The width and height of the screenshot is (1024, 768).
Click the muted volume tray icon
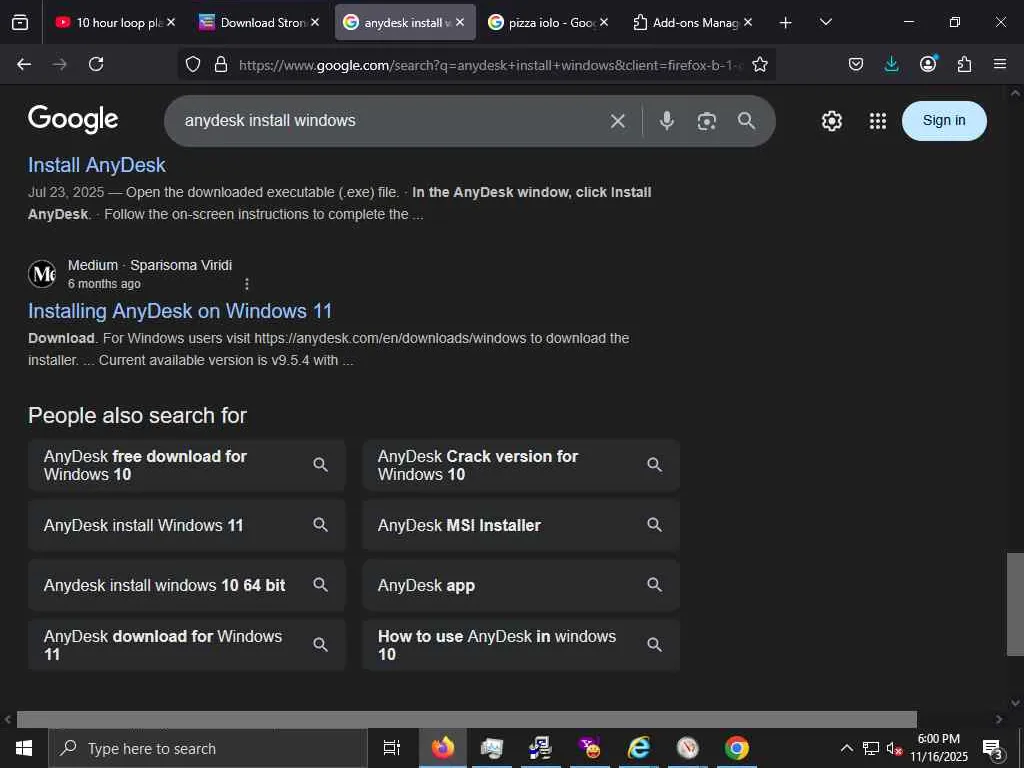[x=893, y=748]
